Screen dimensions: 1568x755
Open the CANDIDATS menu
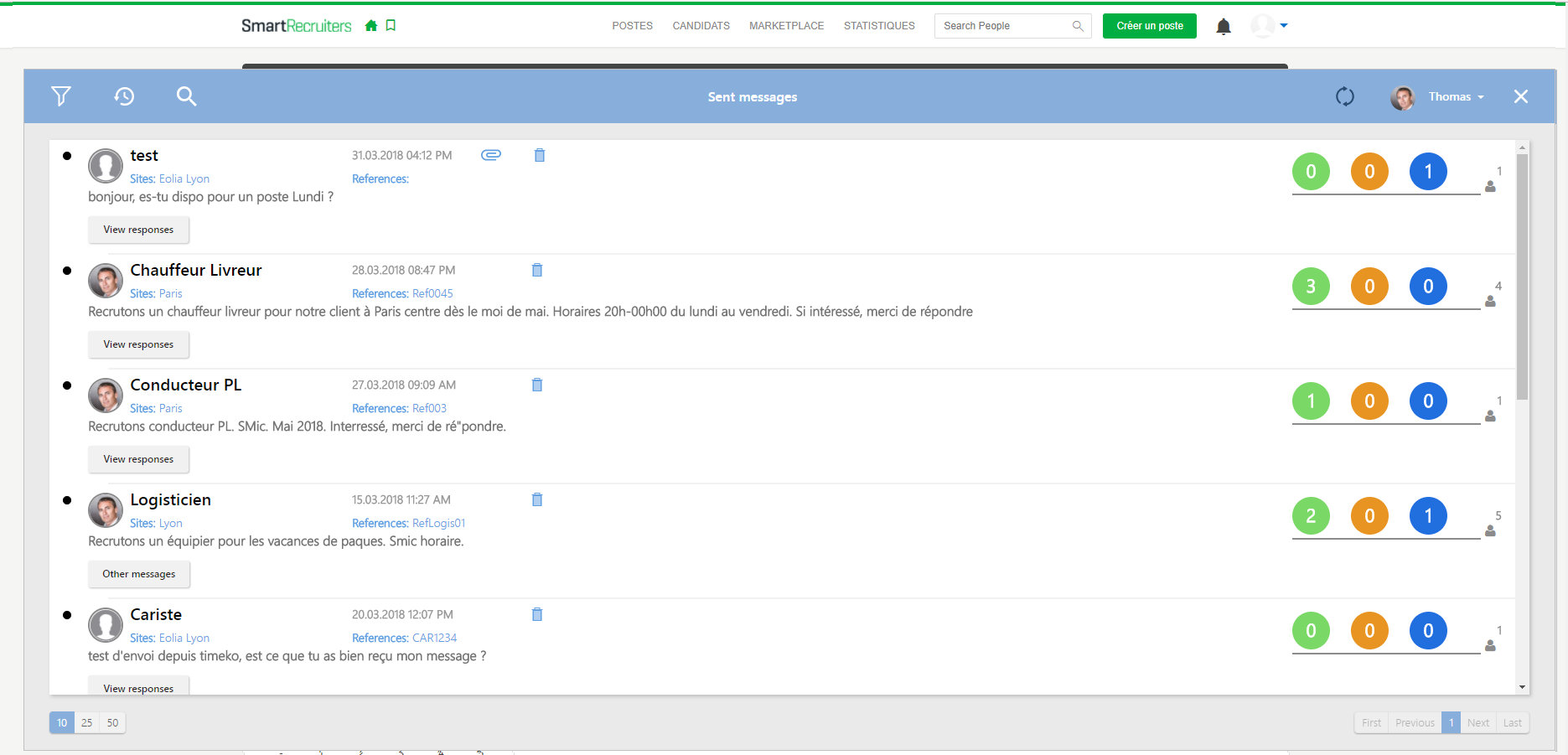pyautogui.click(x=701, y=26)
